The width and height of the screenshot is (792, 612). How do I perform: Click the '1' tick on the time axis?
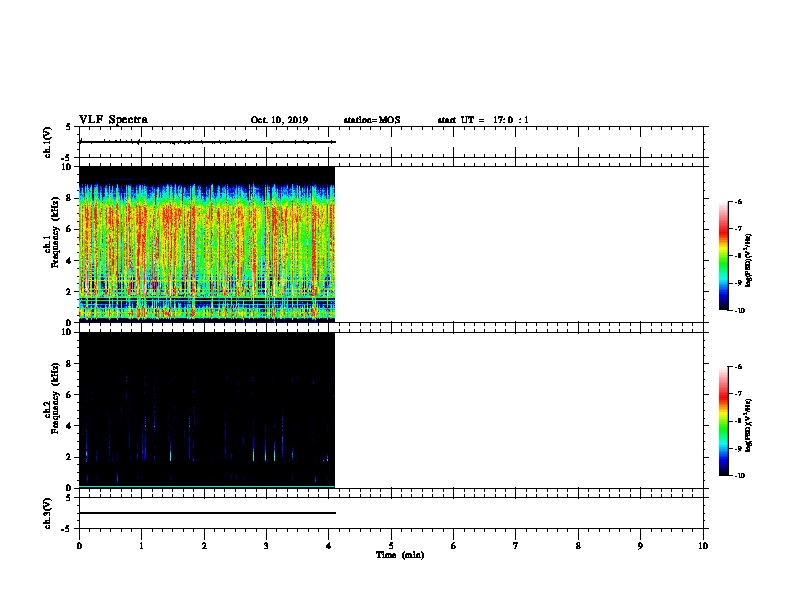point(142,545)
